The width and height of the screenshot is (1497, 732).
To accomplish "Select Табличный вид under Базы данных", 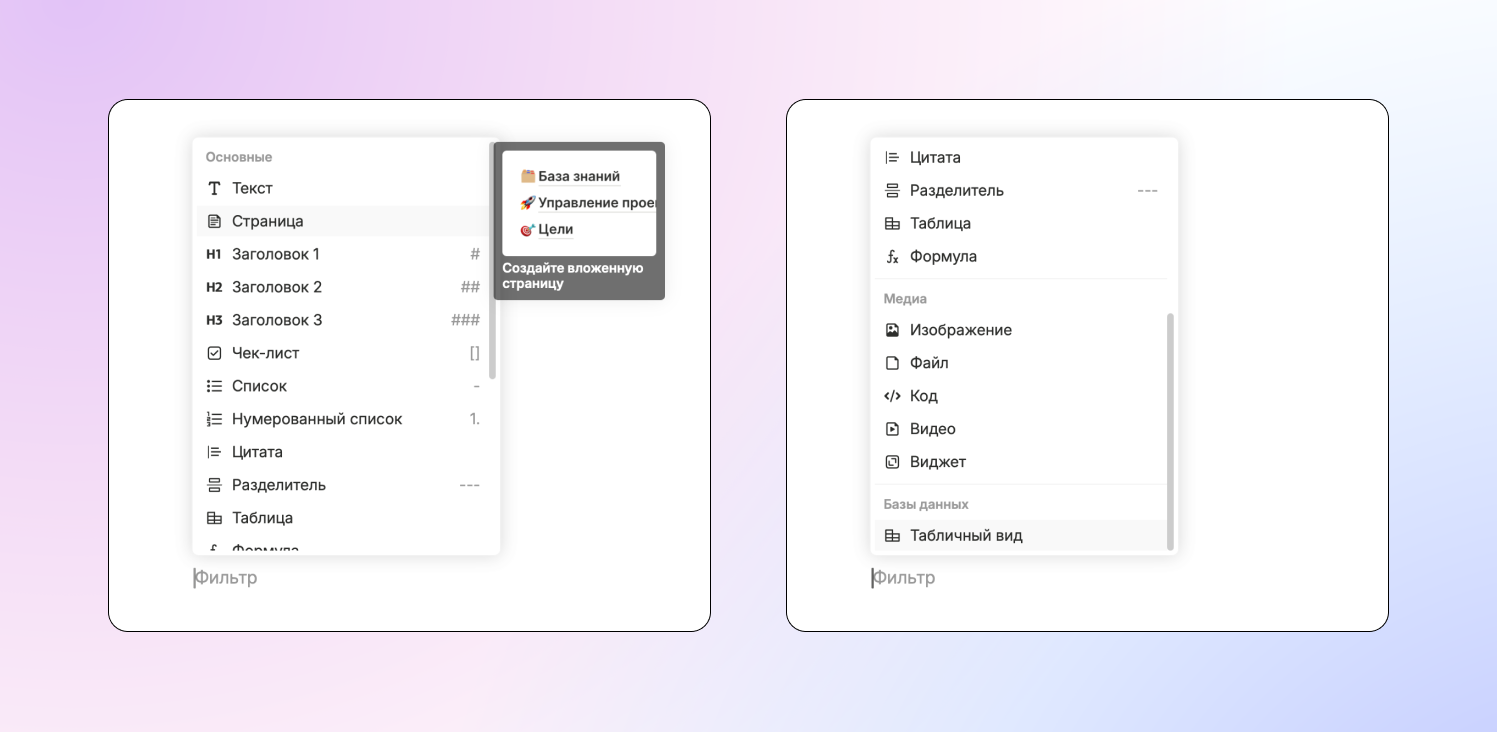I will click(x=966, y=536).
